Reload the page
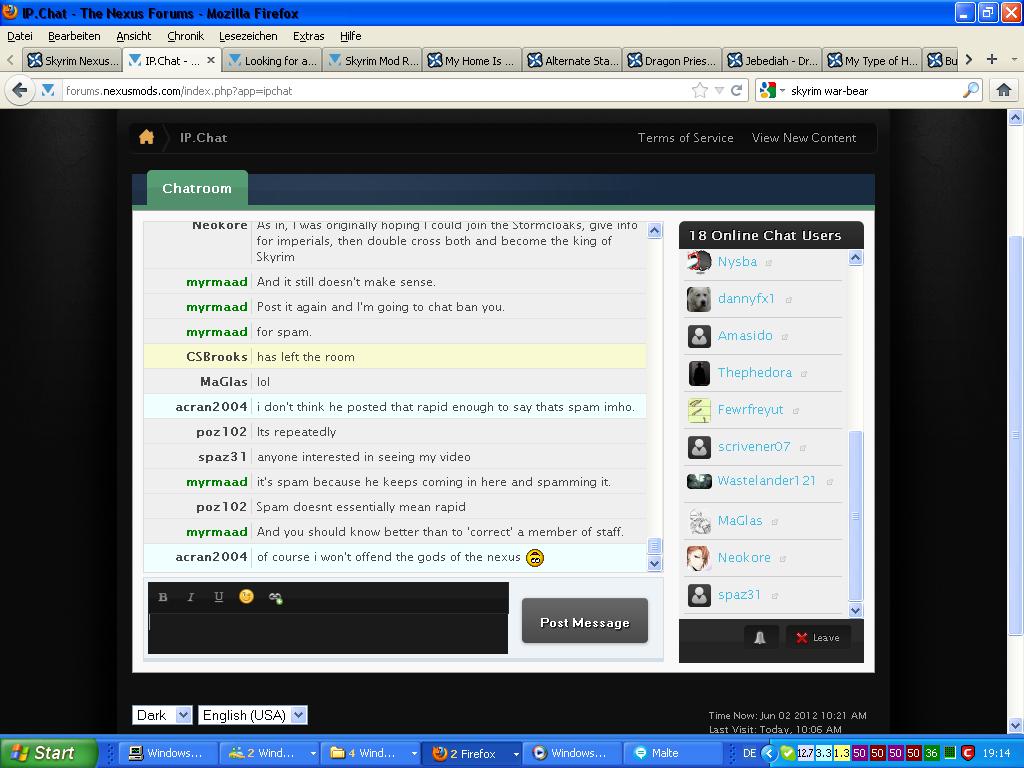This screenshot has height=768, width=1024. point(737,90)
